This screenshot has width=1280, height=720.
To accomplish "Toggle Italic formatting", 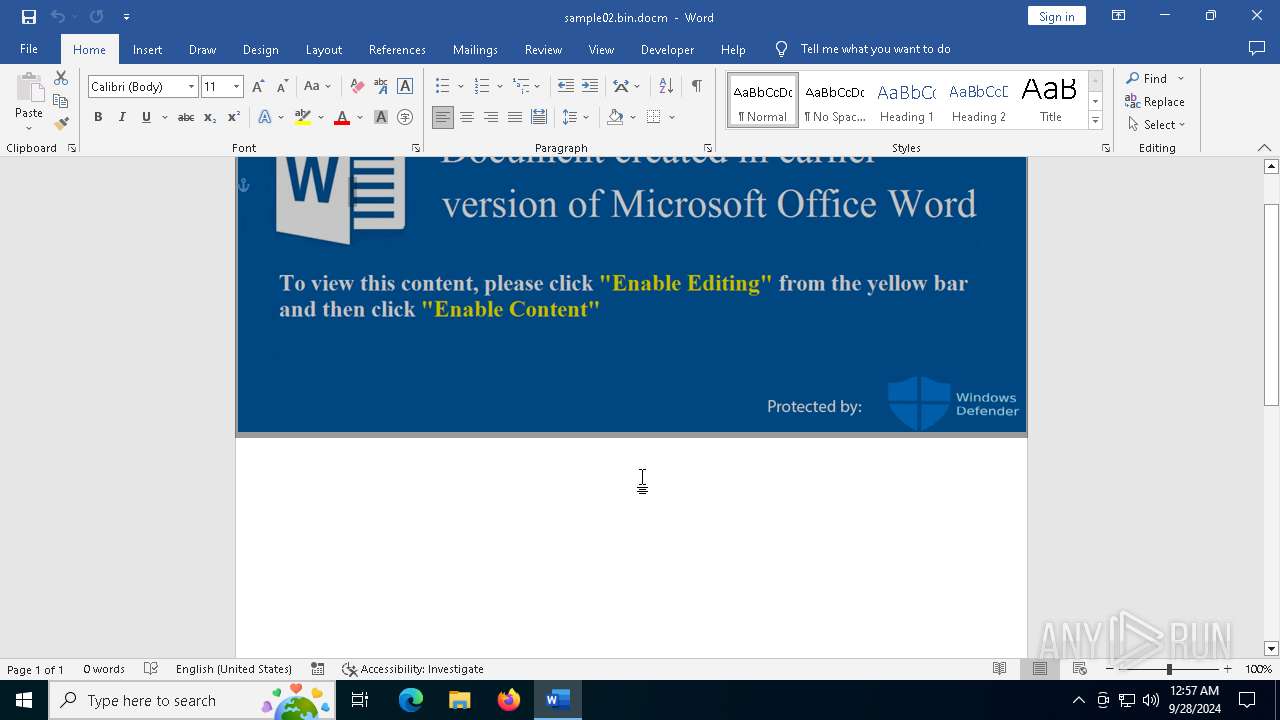I will click(x=122, y=117).
